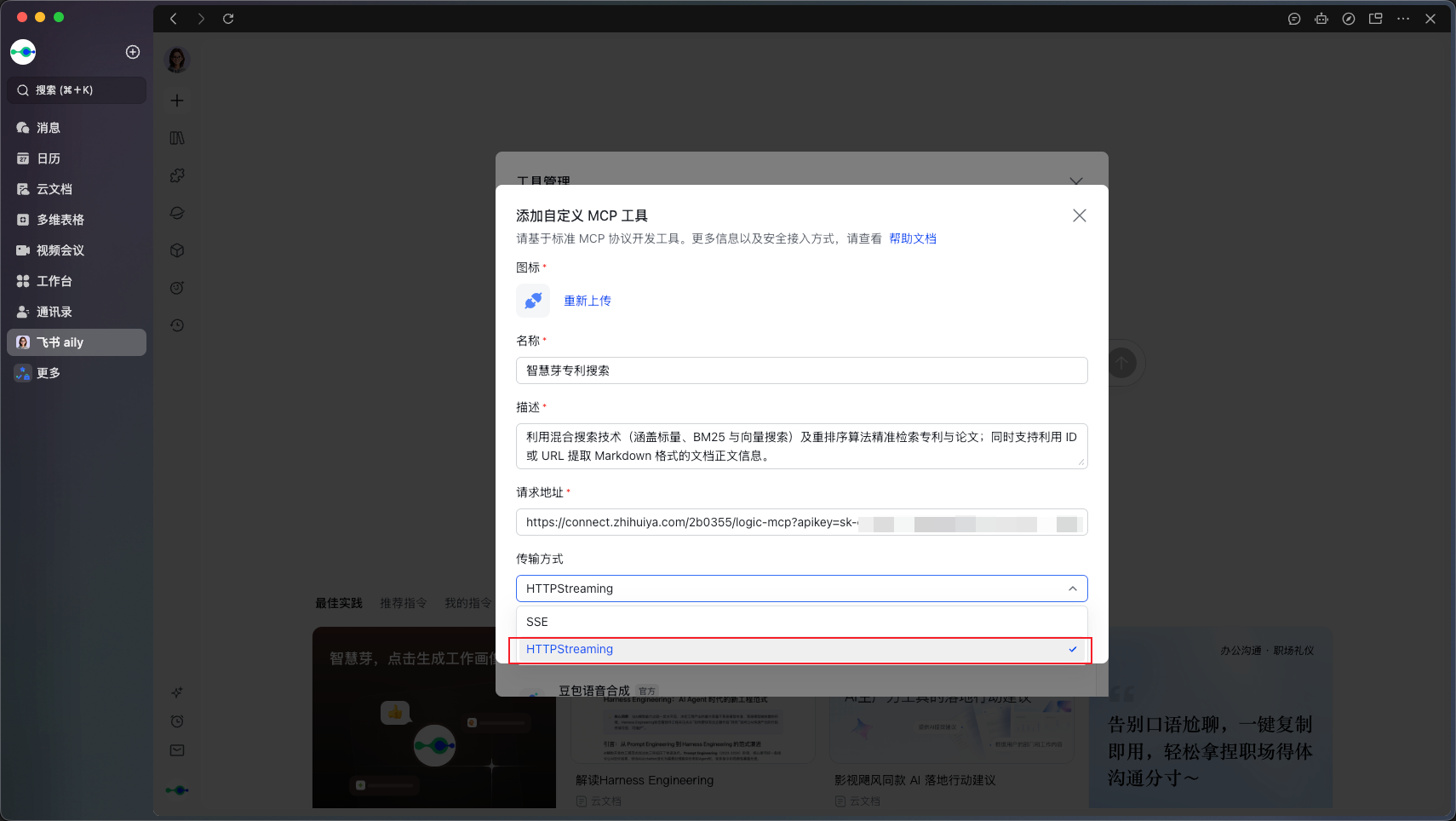The height and width of the screenshot is (821, 1456).
Task: Click the 名称 input field
Action: (x=802, y=370)
